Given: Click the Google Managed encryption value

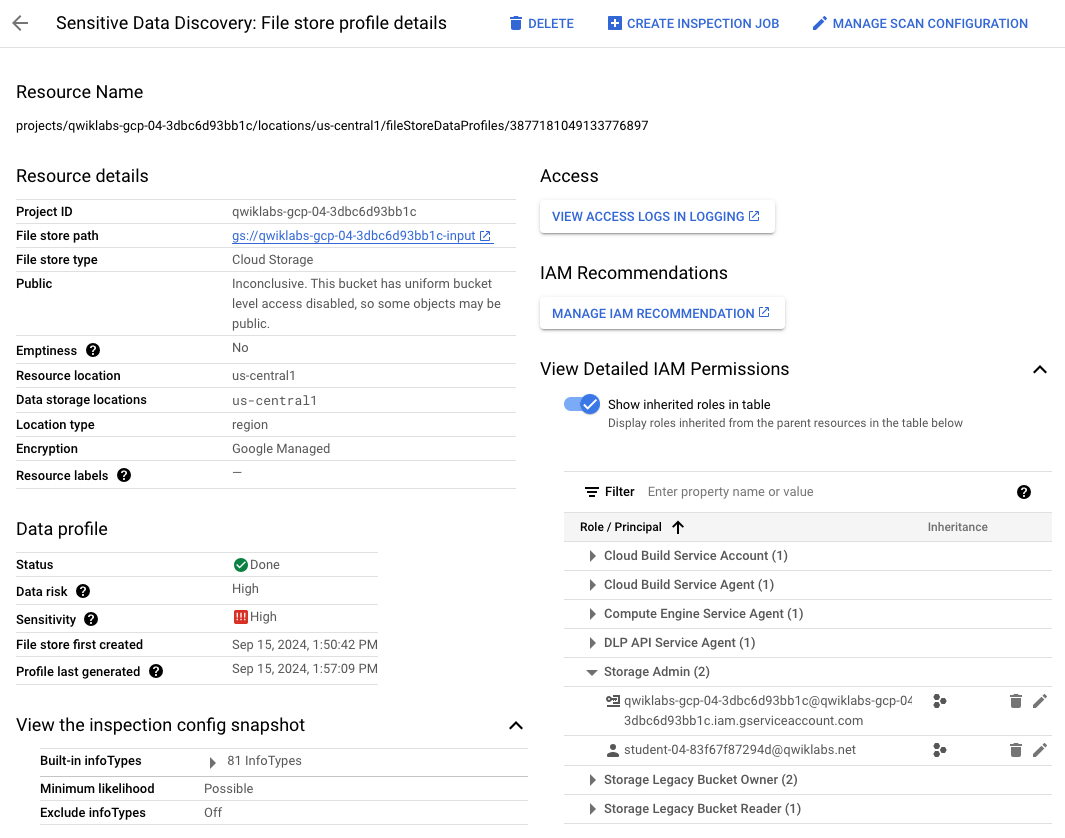Looking at the screenshot, I should point(281,449).
